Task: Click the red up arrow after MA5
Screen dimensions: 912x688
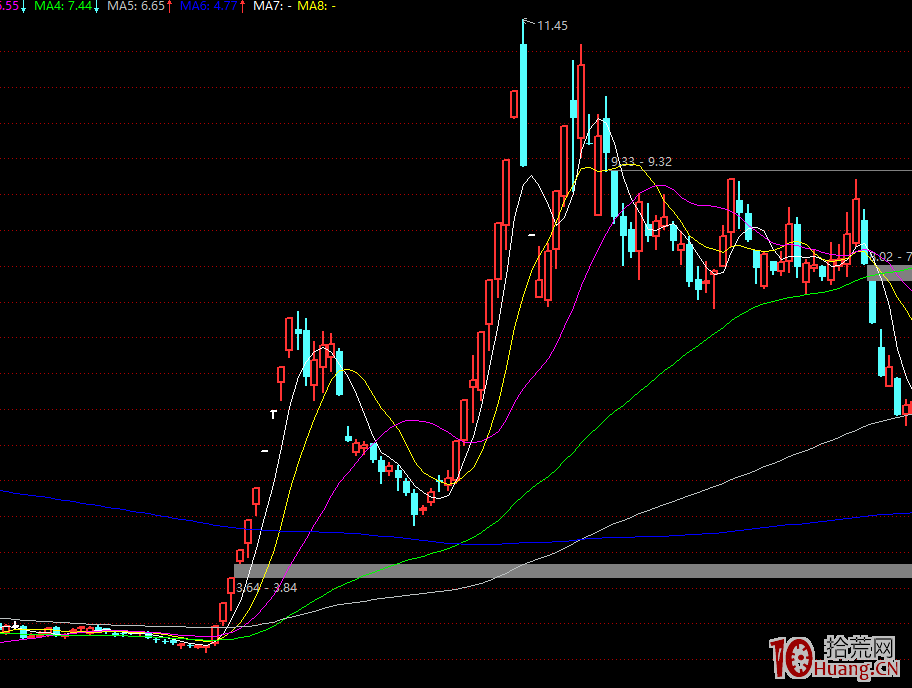Action: pyautogui.click(x=169, y=6)
